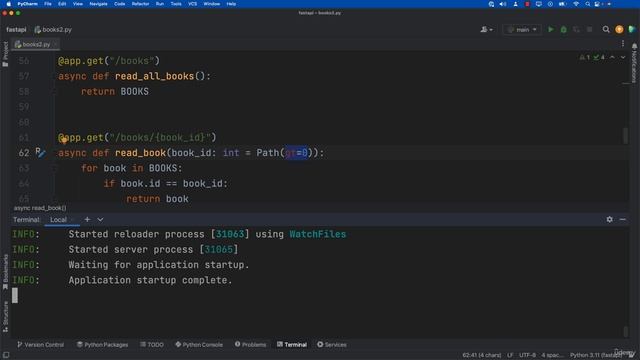Open the VCS menu
640x360 pixels.
192,4
